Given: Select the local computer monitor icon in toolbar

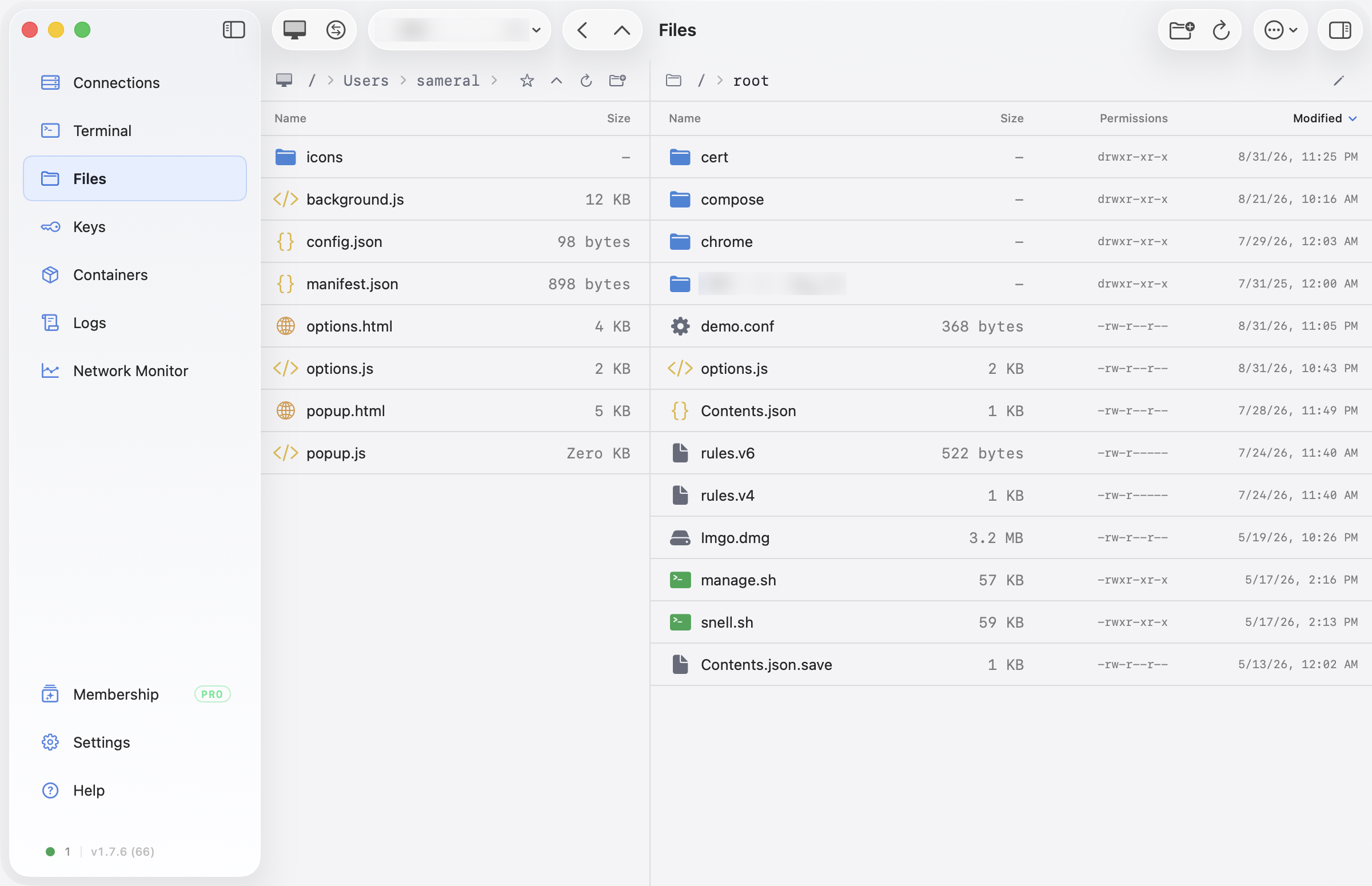Looking at the screenshot, I should [294, 30].
